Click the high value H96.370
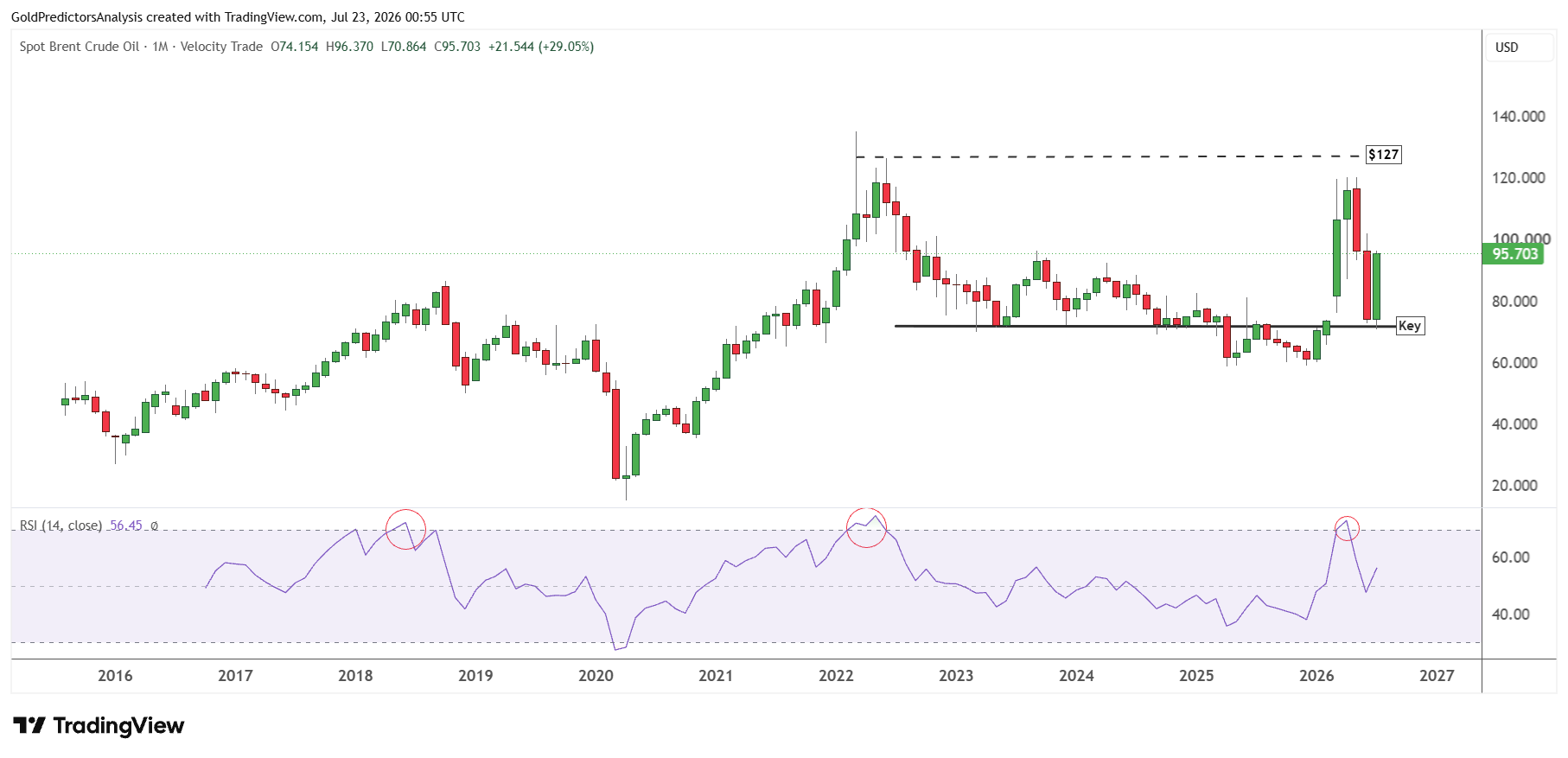 coord(350,47)
